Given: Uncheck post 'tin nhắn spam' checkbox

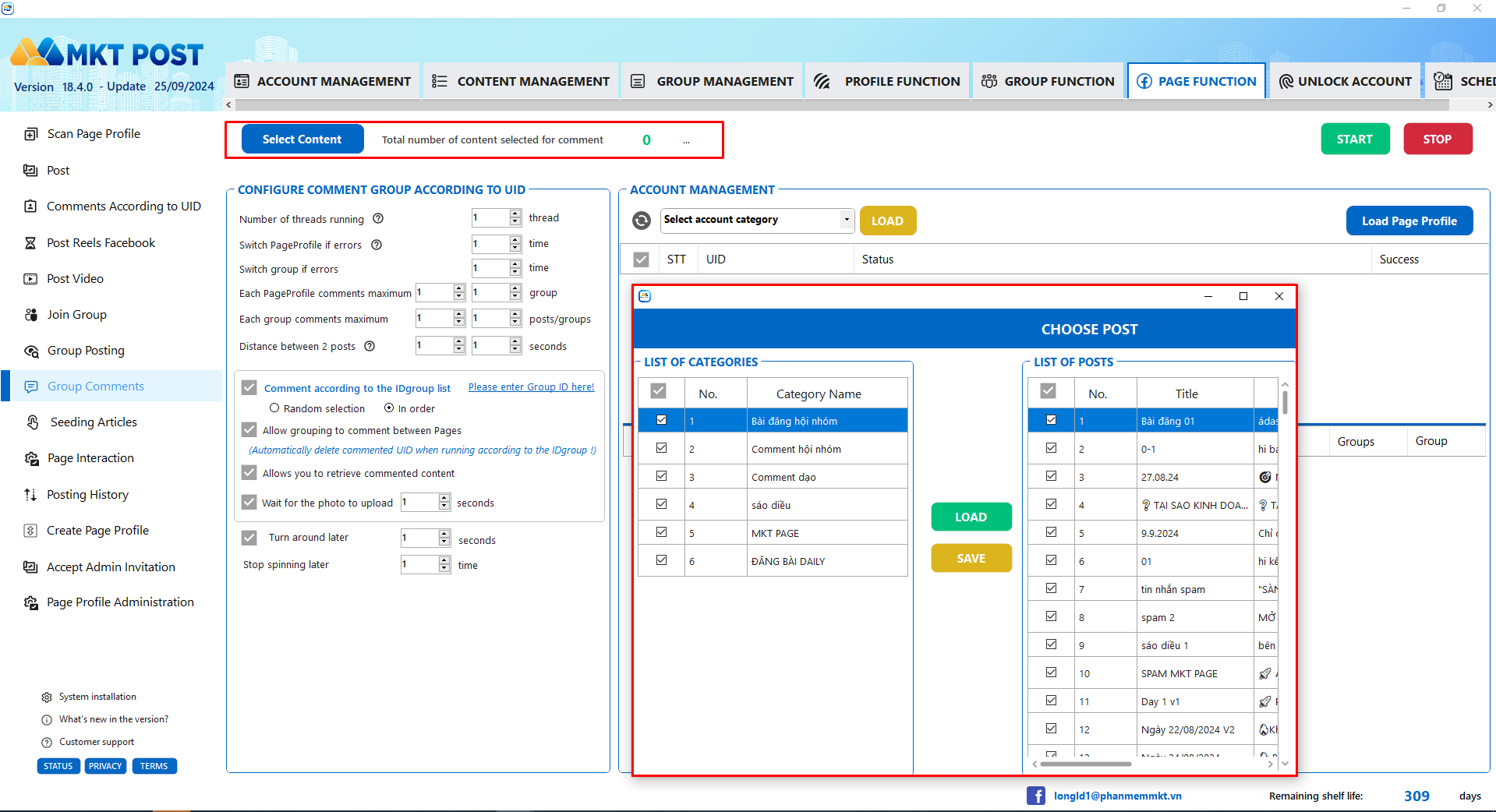Looking at the screenshot, I should (1051, 588).
